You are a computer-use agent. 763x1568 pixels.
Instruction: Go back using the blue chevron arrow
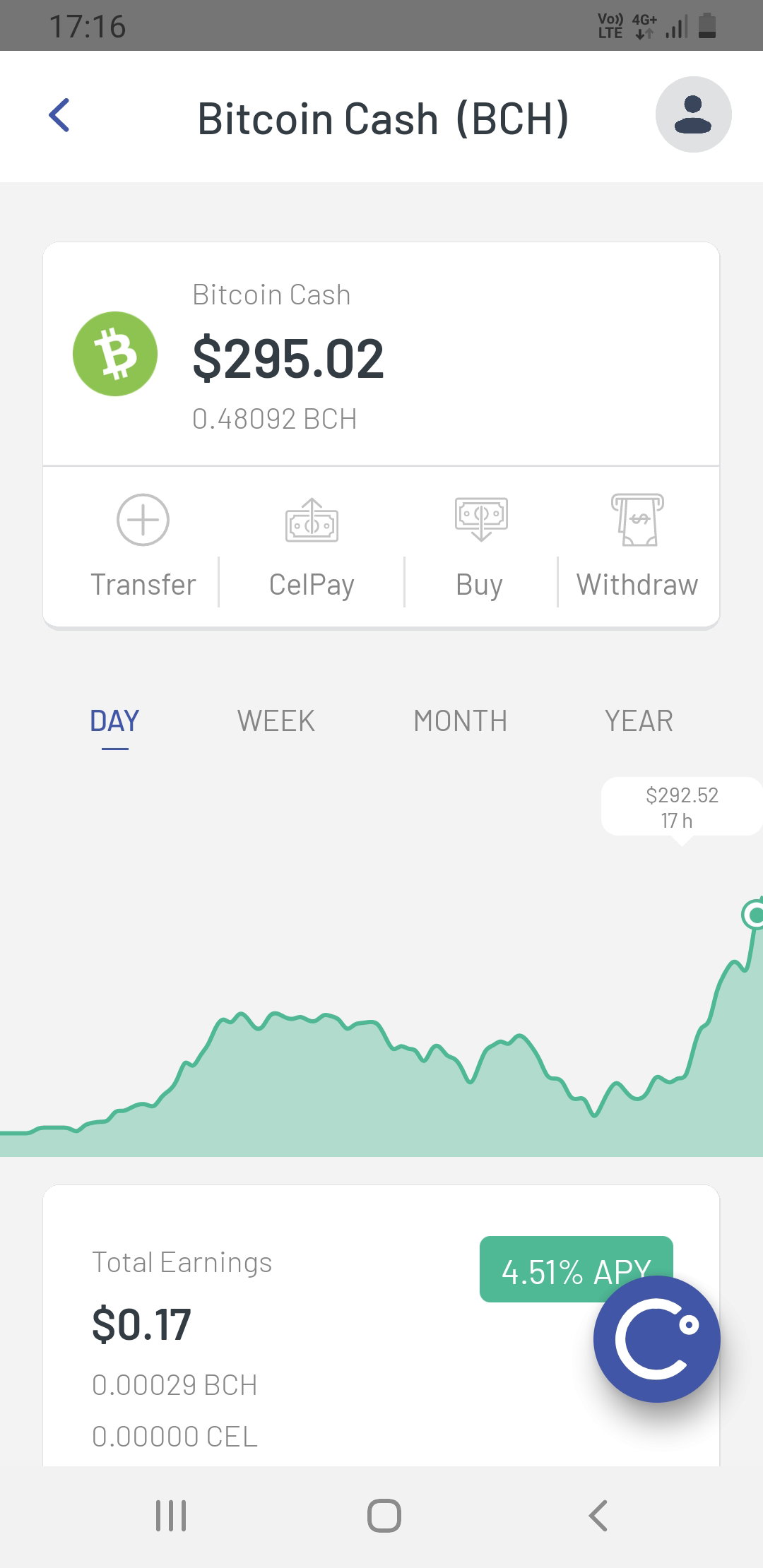(x=59, y=115)
